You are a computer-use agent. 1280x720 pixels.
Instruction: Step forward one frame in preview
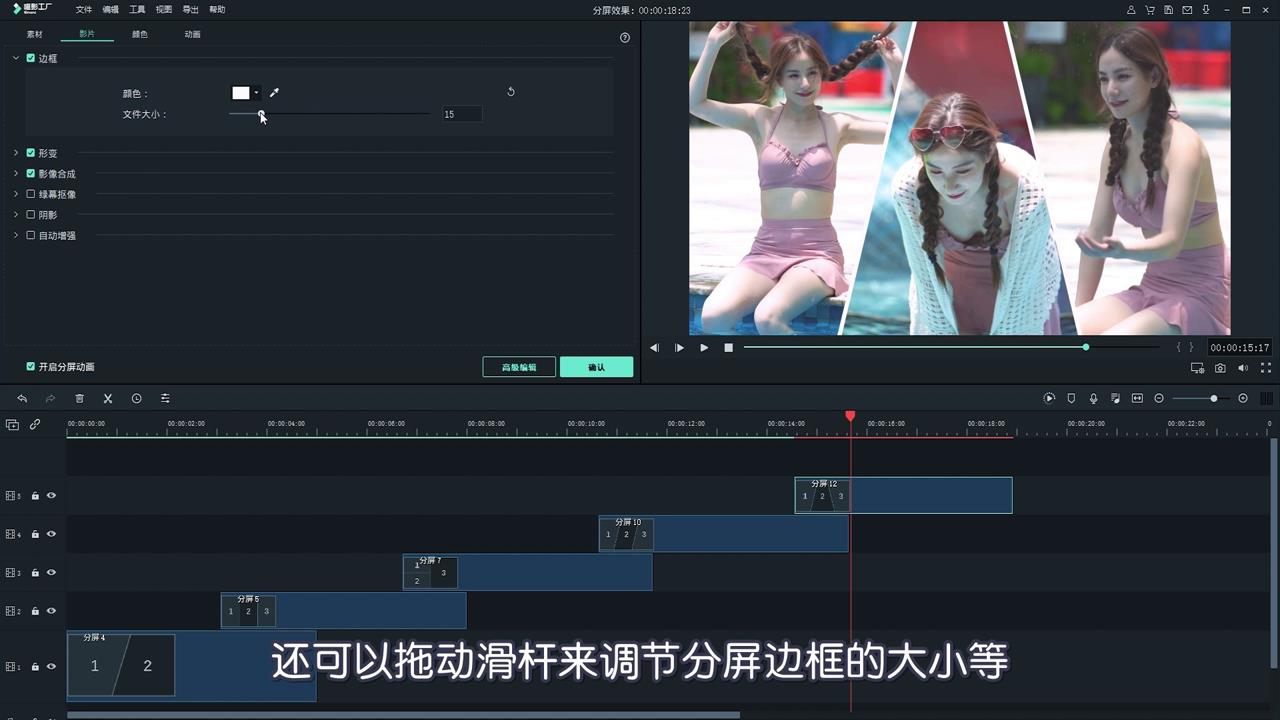coord(679,348)
